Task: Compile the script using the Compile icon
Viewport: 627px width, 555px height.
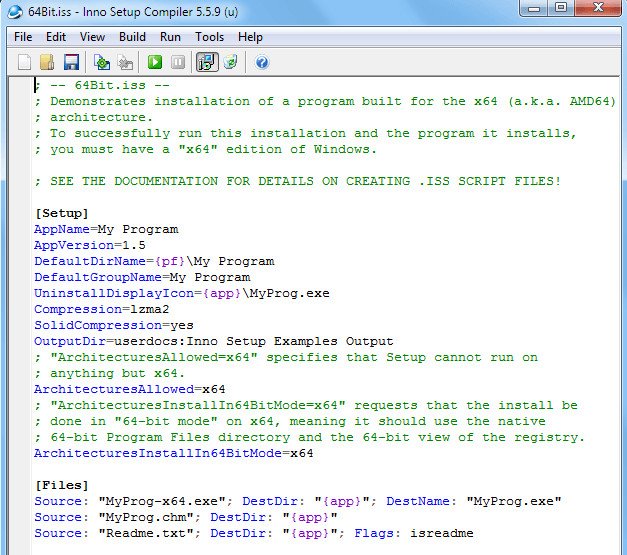Action: pyautogui.click(x=102, y=62)
